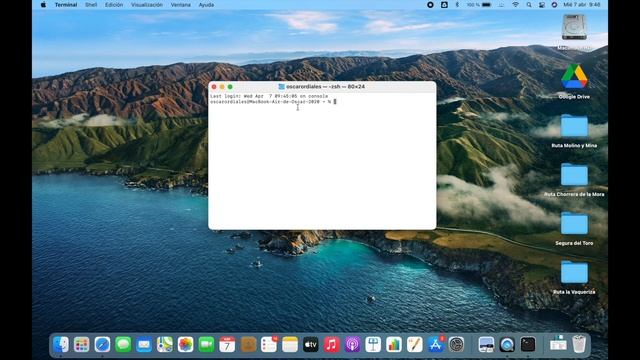Image resolution: width=640 pixels, height=360 pixels.
Task: Open System Preferences gear icon
Action: (456, 344)
